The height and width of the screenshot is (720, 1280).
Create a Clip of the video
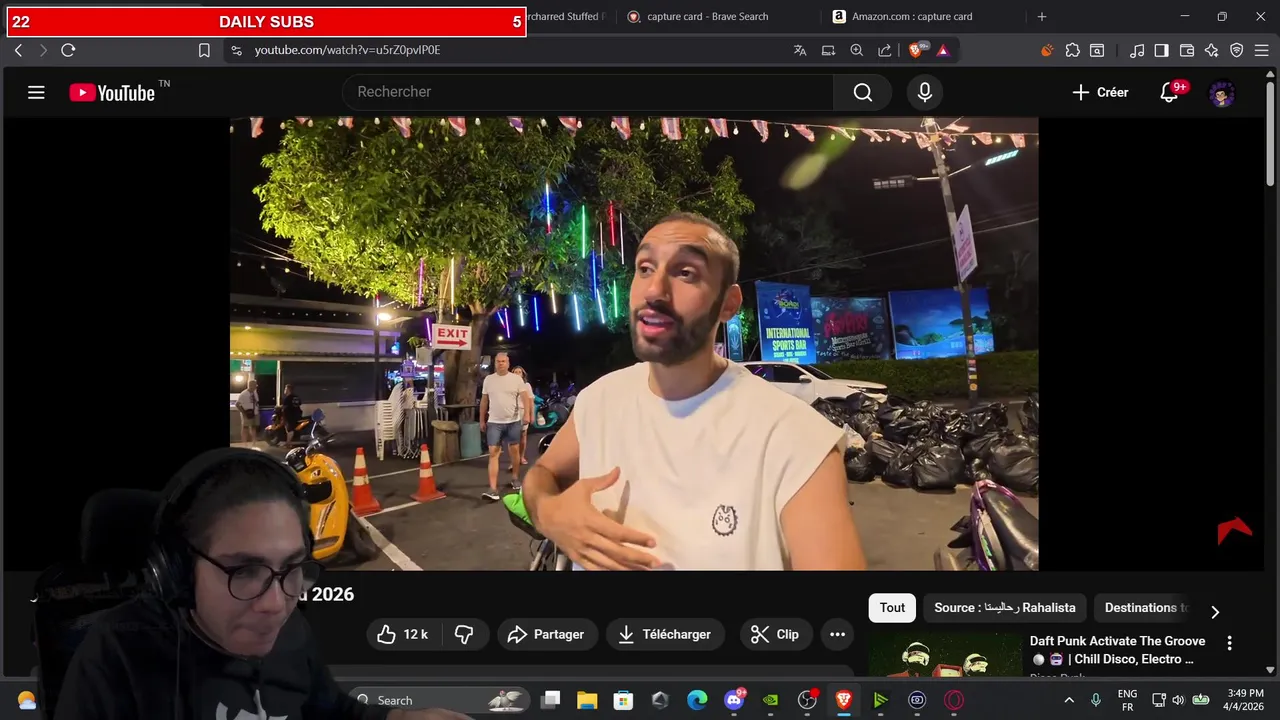[x=775, y=634]
